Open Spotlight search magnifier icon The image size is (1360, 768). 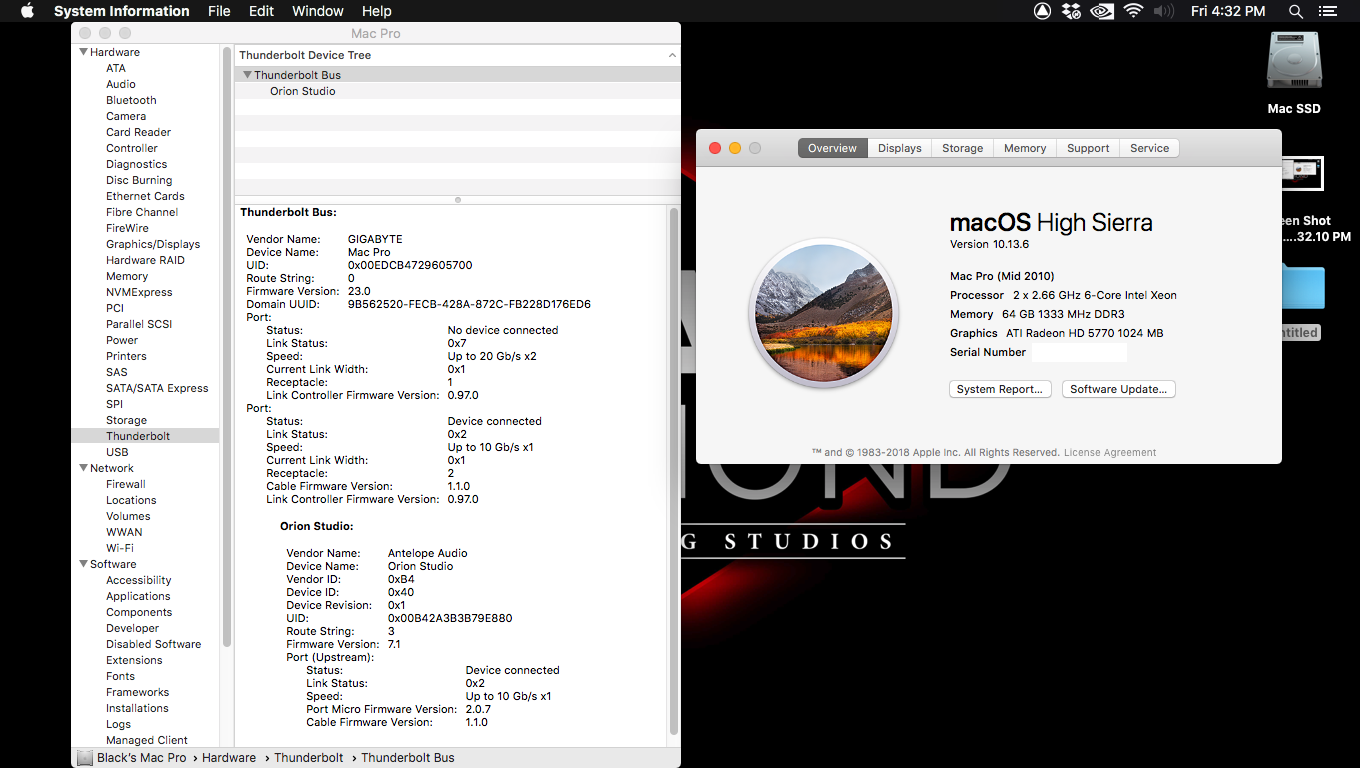click(1296, 11)
